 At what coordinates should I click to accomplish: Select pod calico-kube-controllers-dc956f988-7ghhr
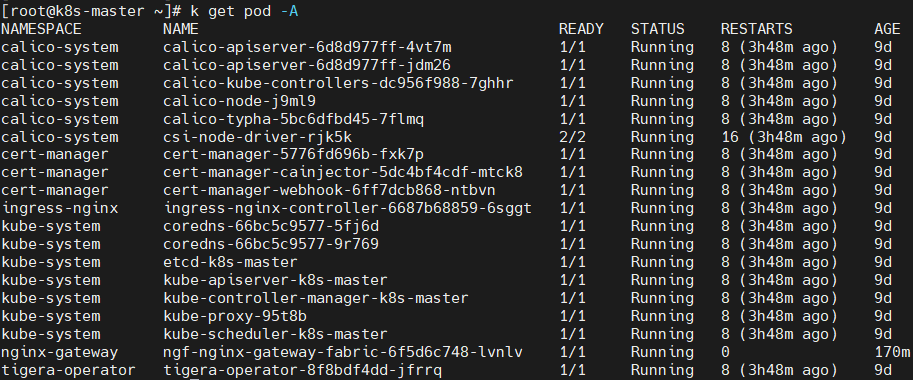(338, 83)
